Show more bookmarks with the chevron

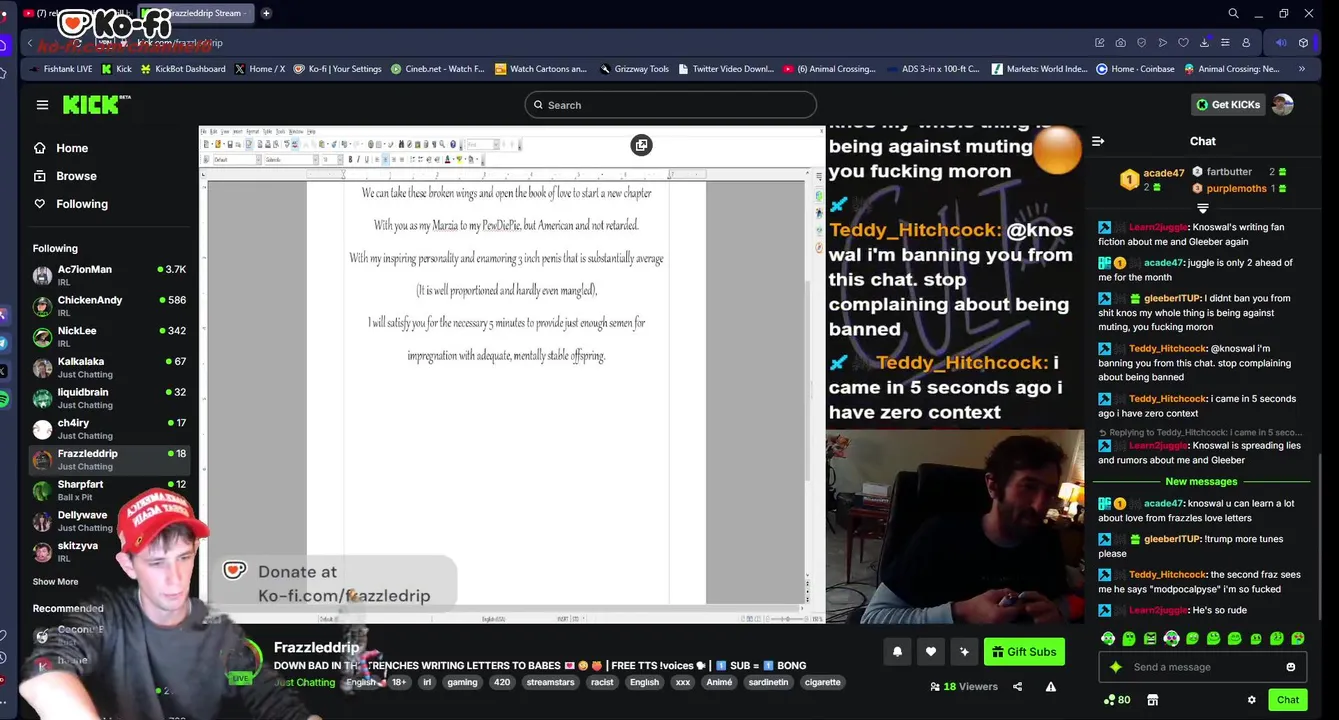click(x=1302, y=69)
